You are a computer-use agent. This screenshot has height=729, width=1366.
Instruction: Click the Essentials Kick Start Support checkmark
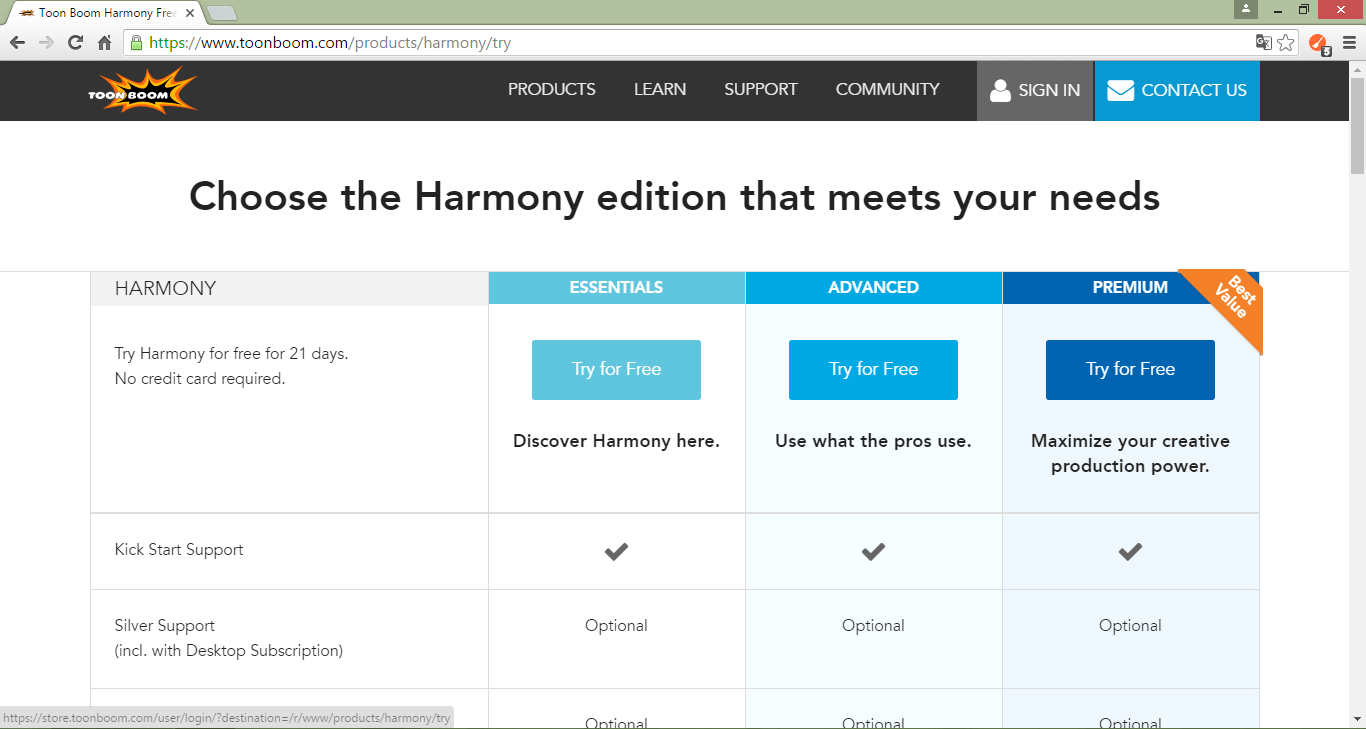tap(616, 551)
